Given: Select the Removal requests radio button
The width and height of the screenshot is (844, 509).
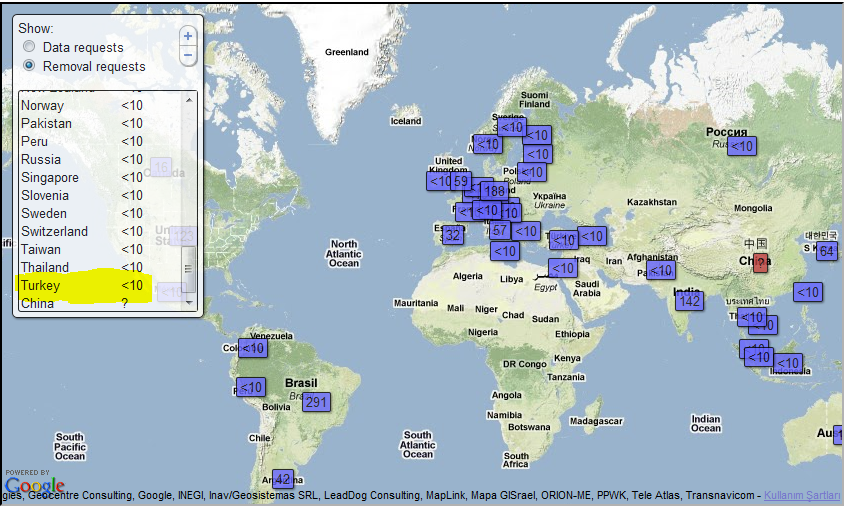Looking at the screenshot, I should (x=30, y=66).
